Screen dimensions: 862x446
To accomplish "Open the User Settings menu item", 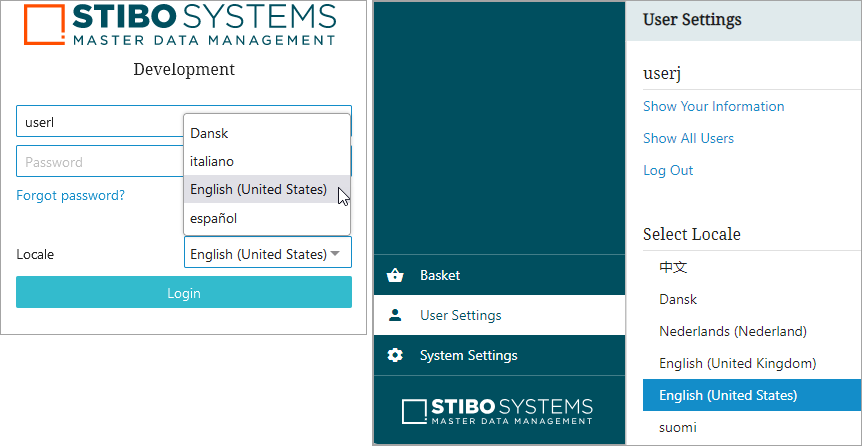I will pyautogui.click(x=500, y=315).
